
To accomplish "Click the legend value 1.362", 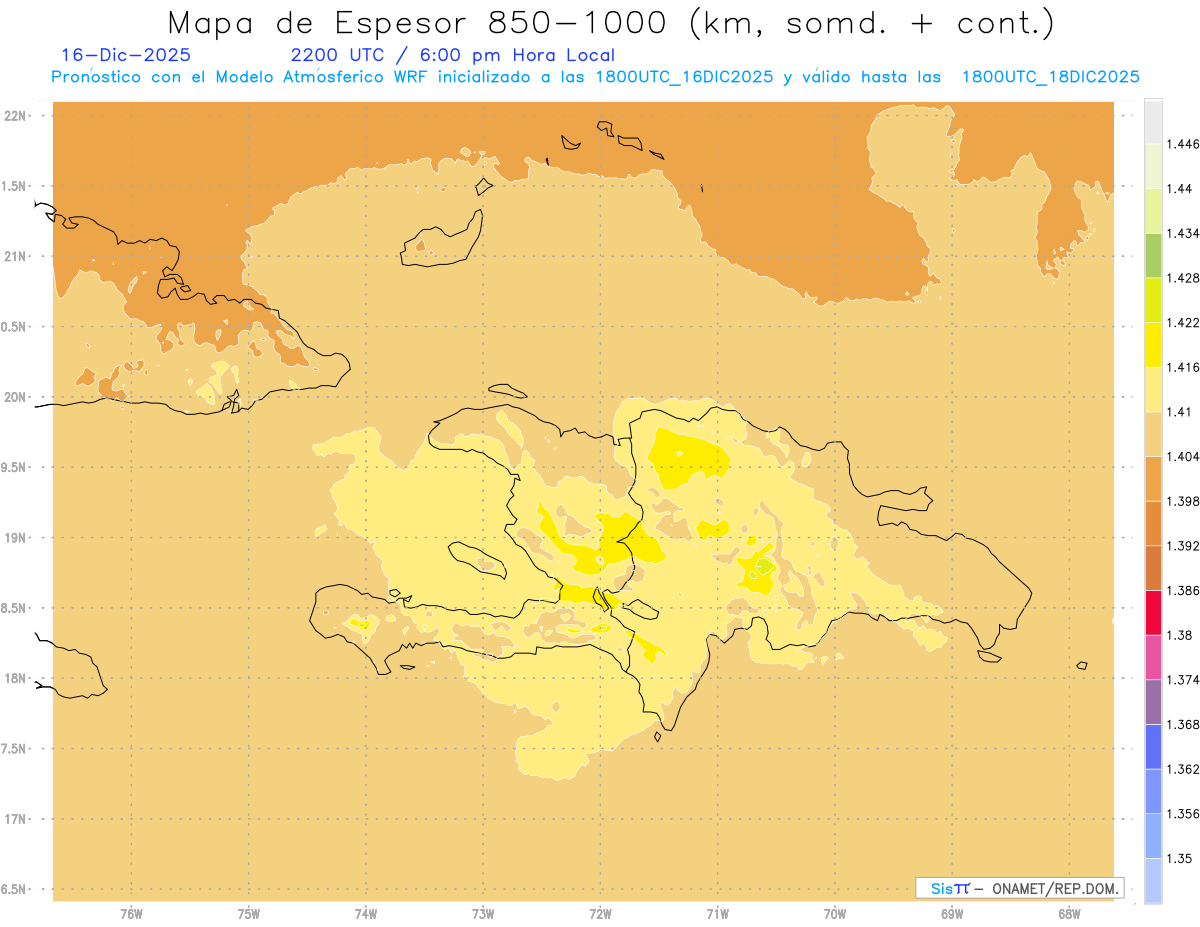I will pyautogui.click(x=1183, y=769).
